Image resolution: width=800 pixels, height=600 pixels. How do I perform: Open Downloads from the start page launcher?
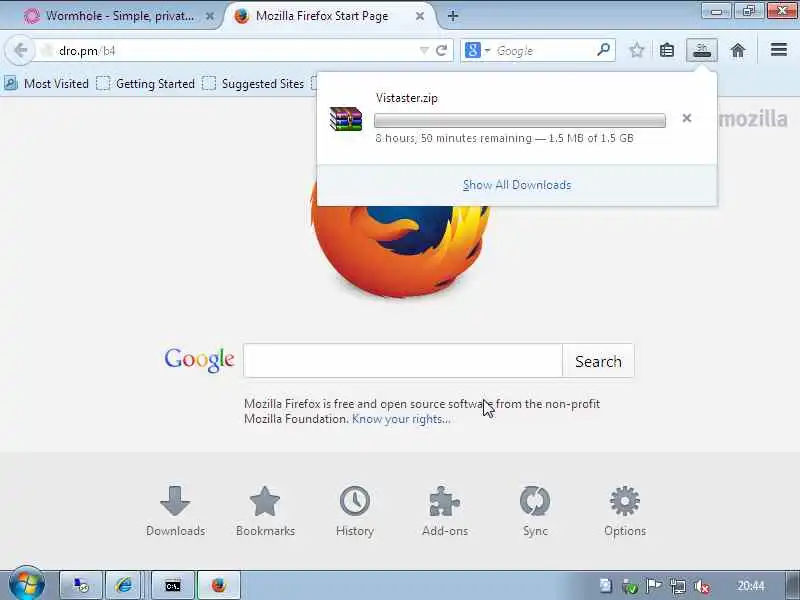[175, 511]
